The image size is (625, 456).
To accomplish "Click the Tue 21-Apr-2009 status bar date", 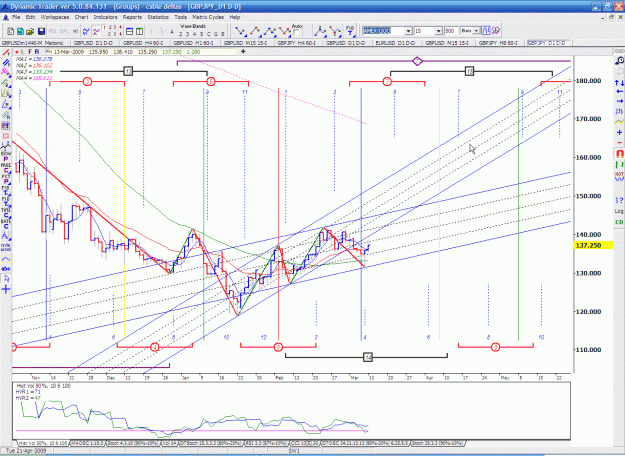I will coord(26,451).
